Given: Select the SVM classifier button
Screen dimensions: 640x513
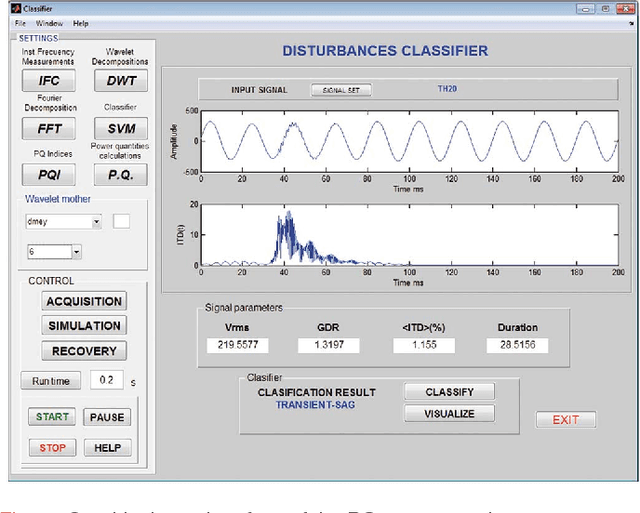Looking at the screenshot, I should click(121, 129).
